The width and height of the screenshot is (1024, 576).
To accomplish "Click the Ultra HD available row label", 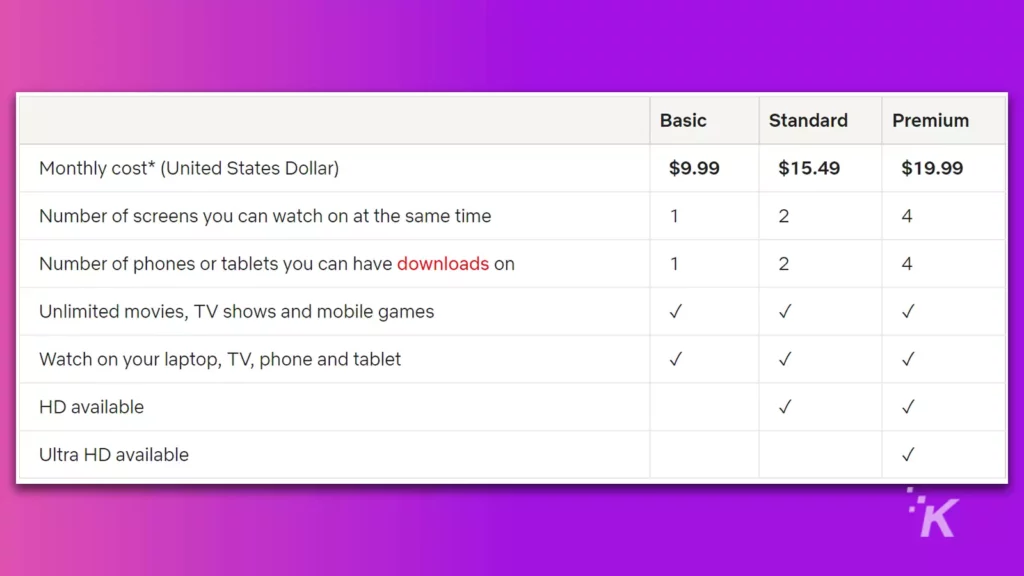I will click(114, 455).
